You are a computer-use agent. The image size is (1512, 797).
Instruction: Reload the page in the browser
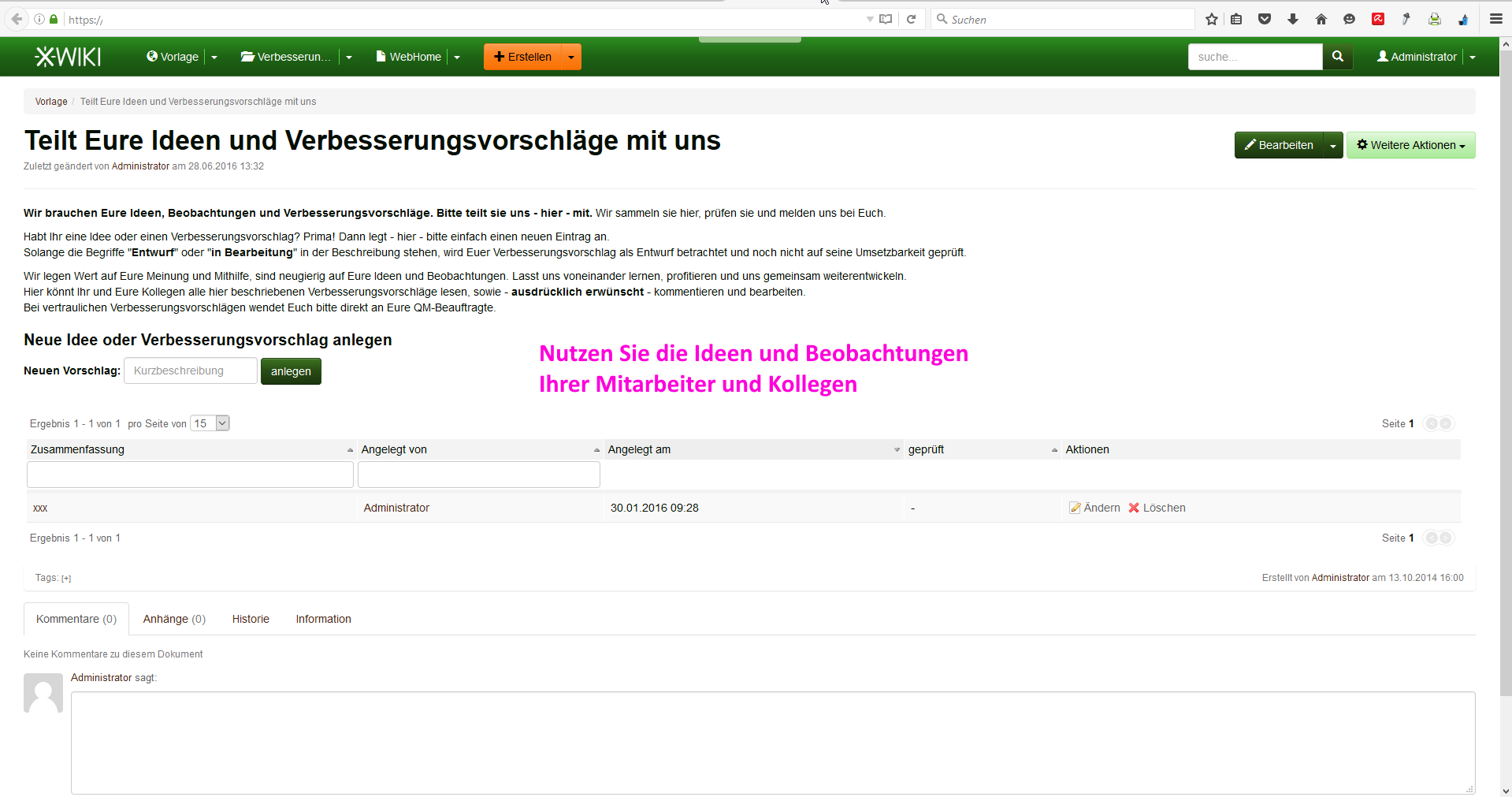tap(911, 20)
